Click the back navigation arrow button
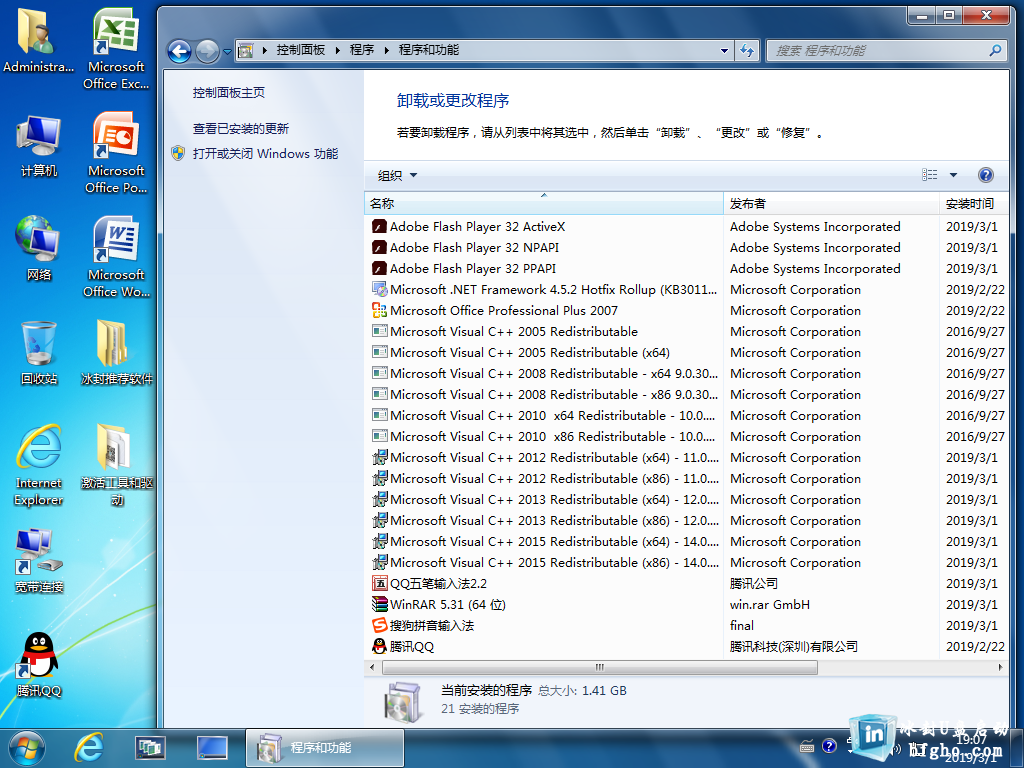This screenshot has width=1024, height=768. (x=179, y=51)
